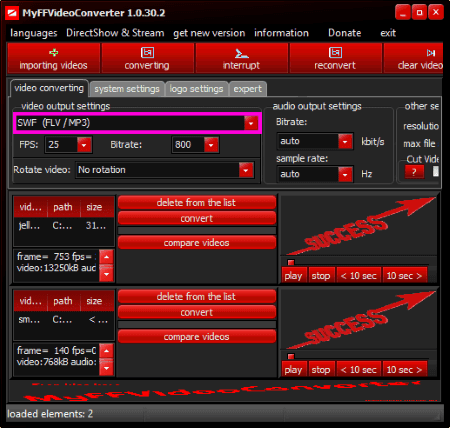The width and height of the screenshot is (450, 428).
Task: Click the first video's conversion progress bar
Action: click(197, 230)
